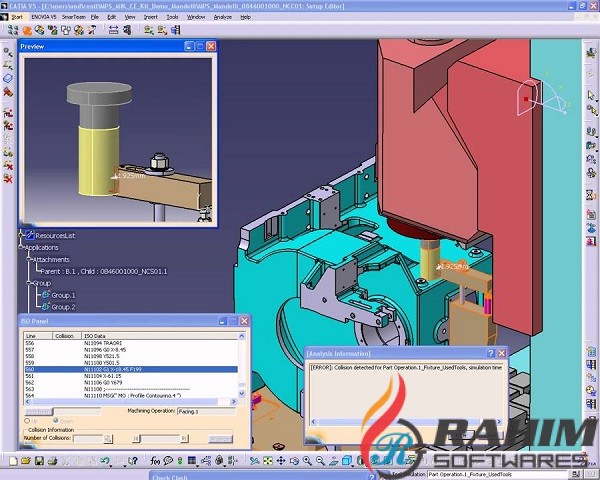The width and height of the screenshot is (600, 480).
Task: Click the Line column header in ISO Panel
Action: click(38, 336)
